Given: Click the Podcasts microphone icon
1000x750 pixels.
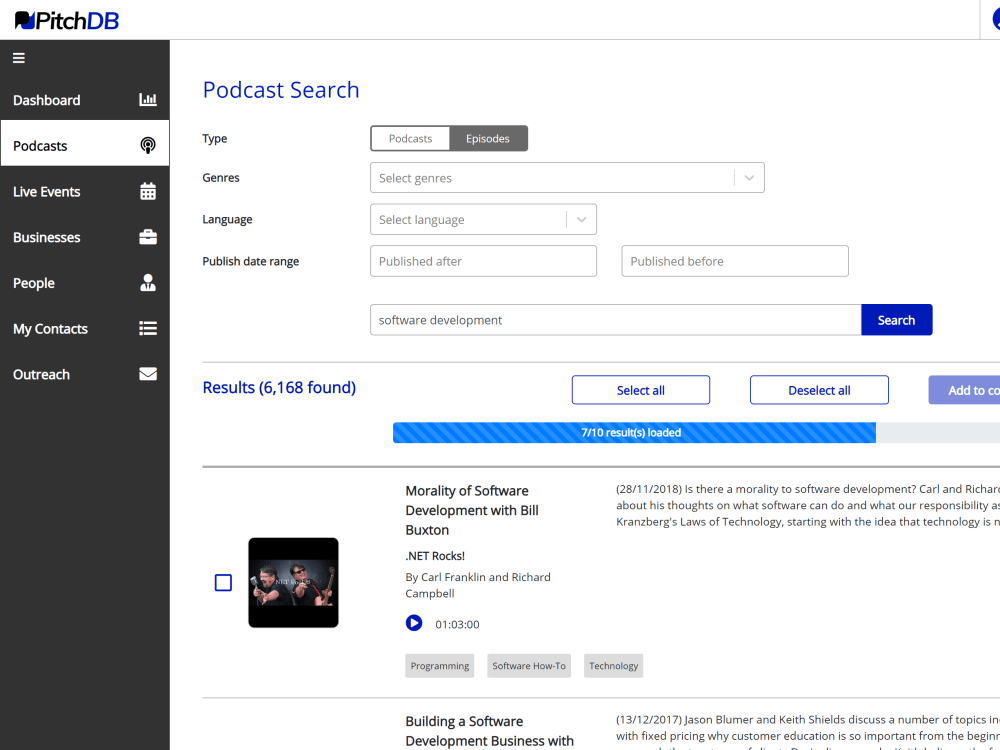Looking at the screenshot, I should click(x=148, y=145).
